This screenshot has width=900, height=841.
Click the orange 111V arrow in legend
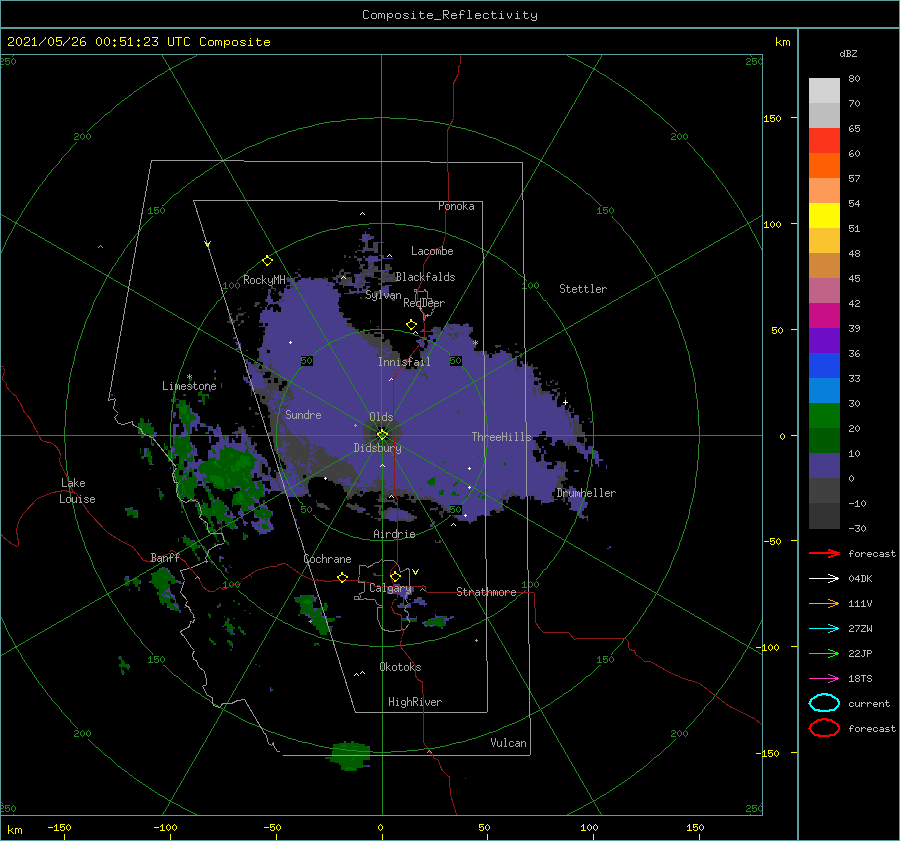point(824,603)
